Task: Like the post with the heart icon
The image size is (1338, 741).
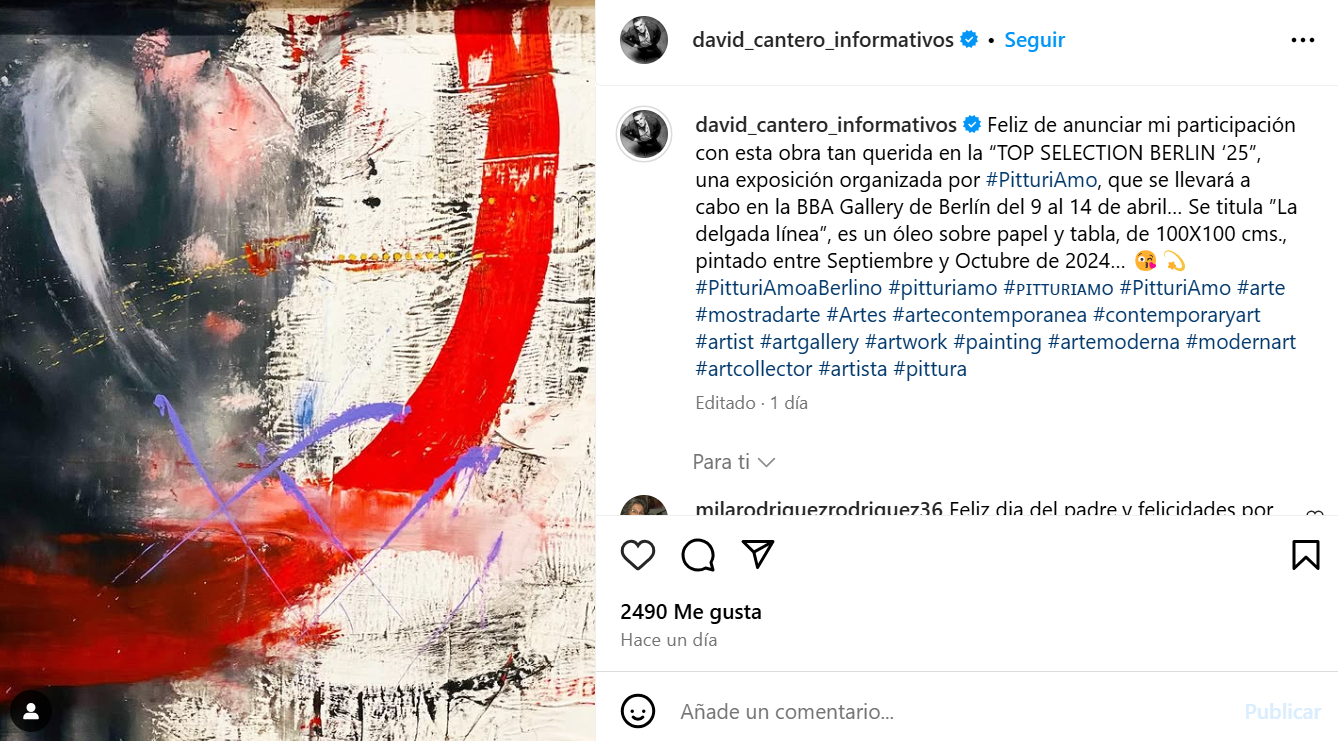Action: click(x=638, y=555)
